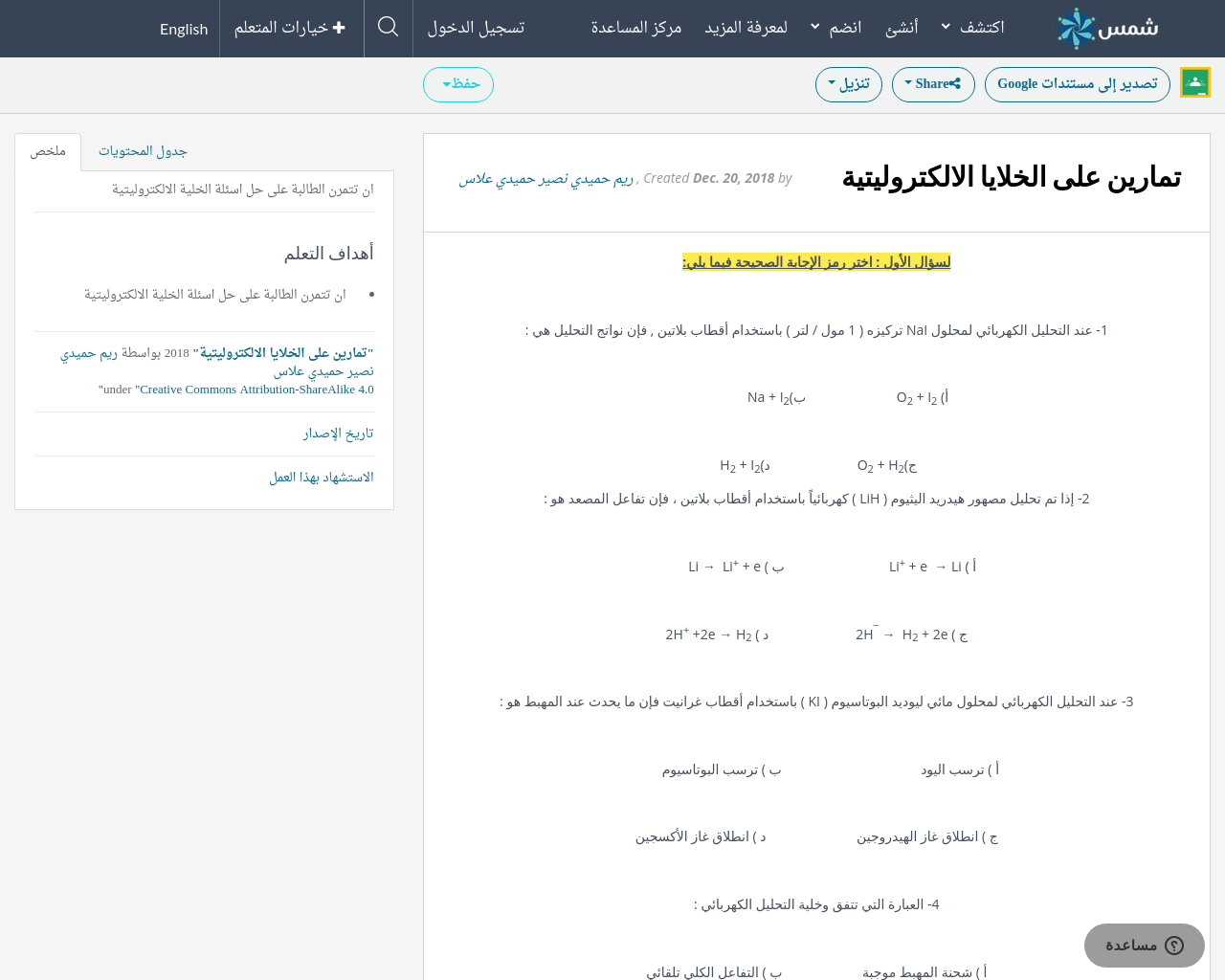The image size is (1225, 980).
Task: Switch to the ملخص tab
Action: pyautogui.click(x=48, y=151)
